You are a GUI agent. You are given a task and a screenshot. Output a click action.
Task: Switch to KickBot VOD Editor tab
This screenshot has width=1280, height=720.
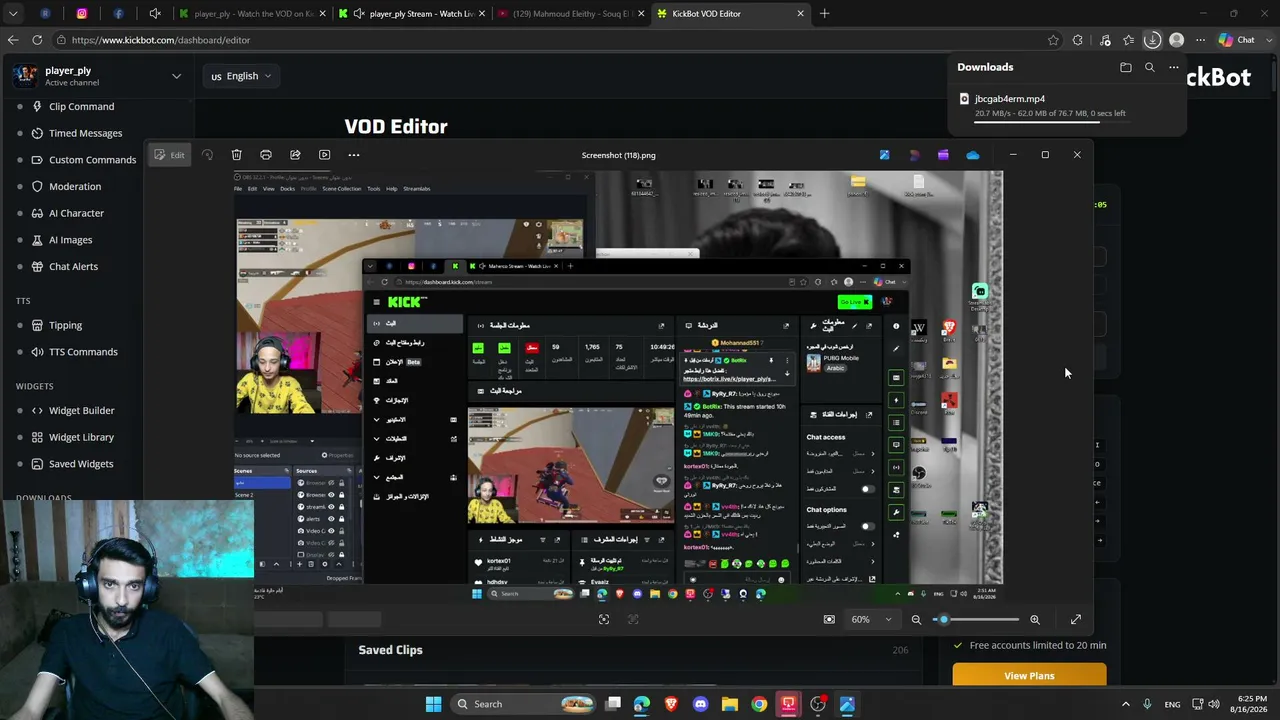tap(731, 14)
